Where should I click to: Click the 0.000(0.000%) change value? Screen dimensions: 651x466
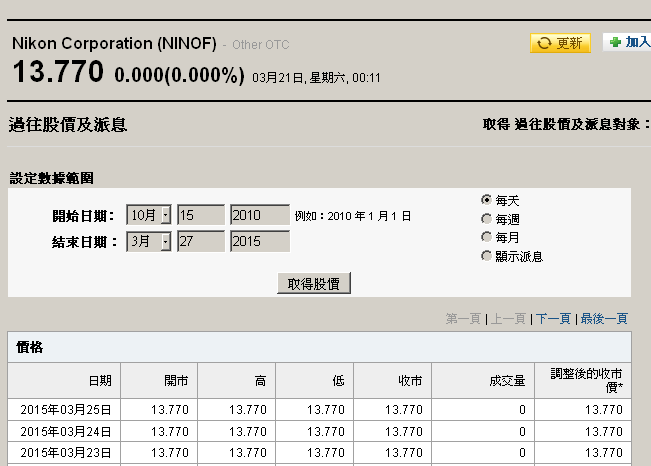179,75
